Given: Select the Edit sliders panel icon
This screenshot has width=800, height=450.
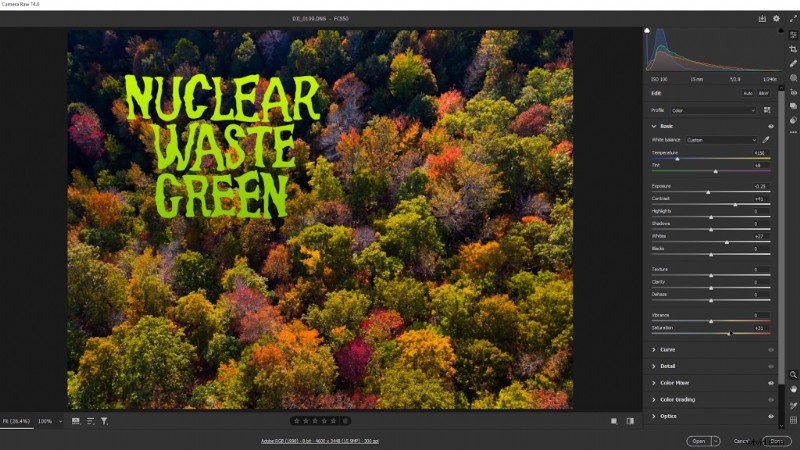Looking at the screenshot, I should coord(793,35).
